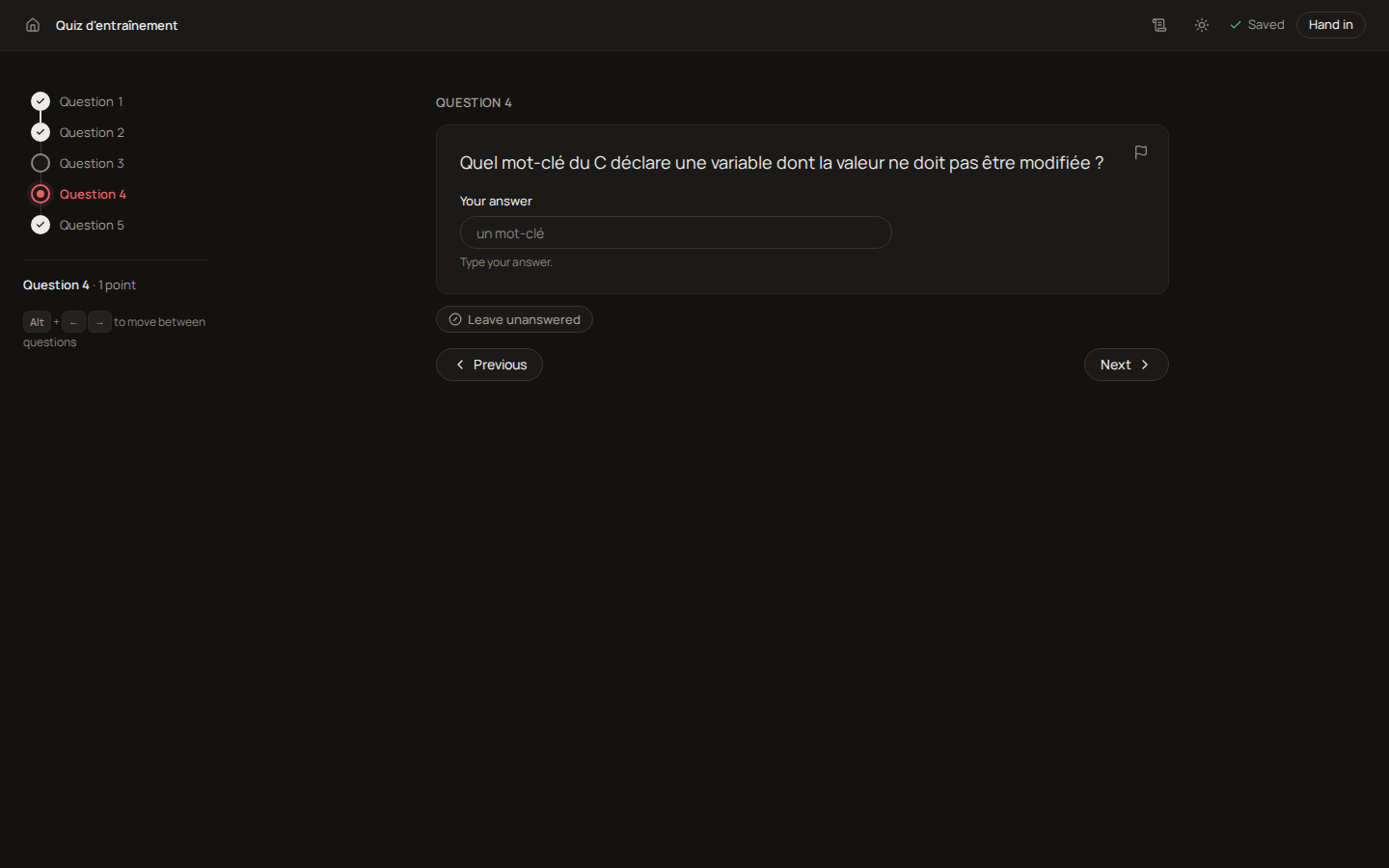Open unanswered Question 3 in sidebar

[77, 163]
